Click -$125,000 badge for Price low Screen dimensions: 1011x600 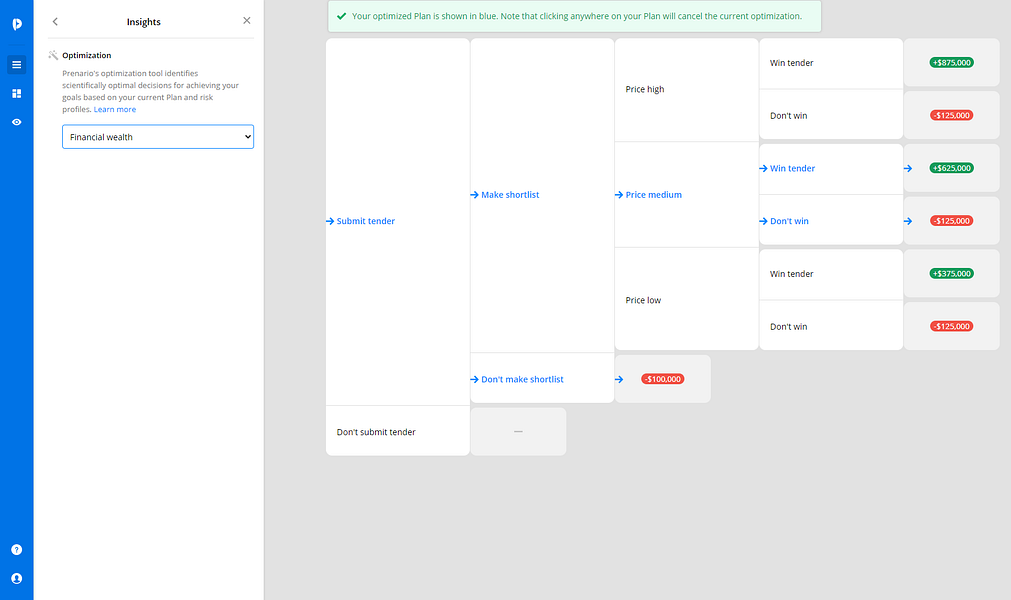click(x=952, y=327)
